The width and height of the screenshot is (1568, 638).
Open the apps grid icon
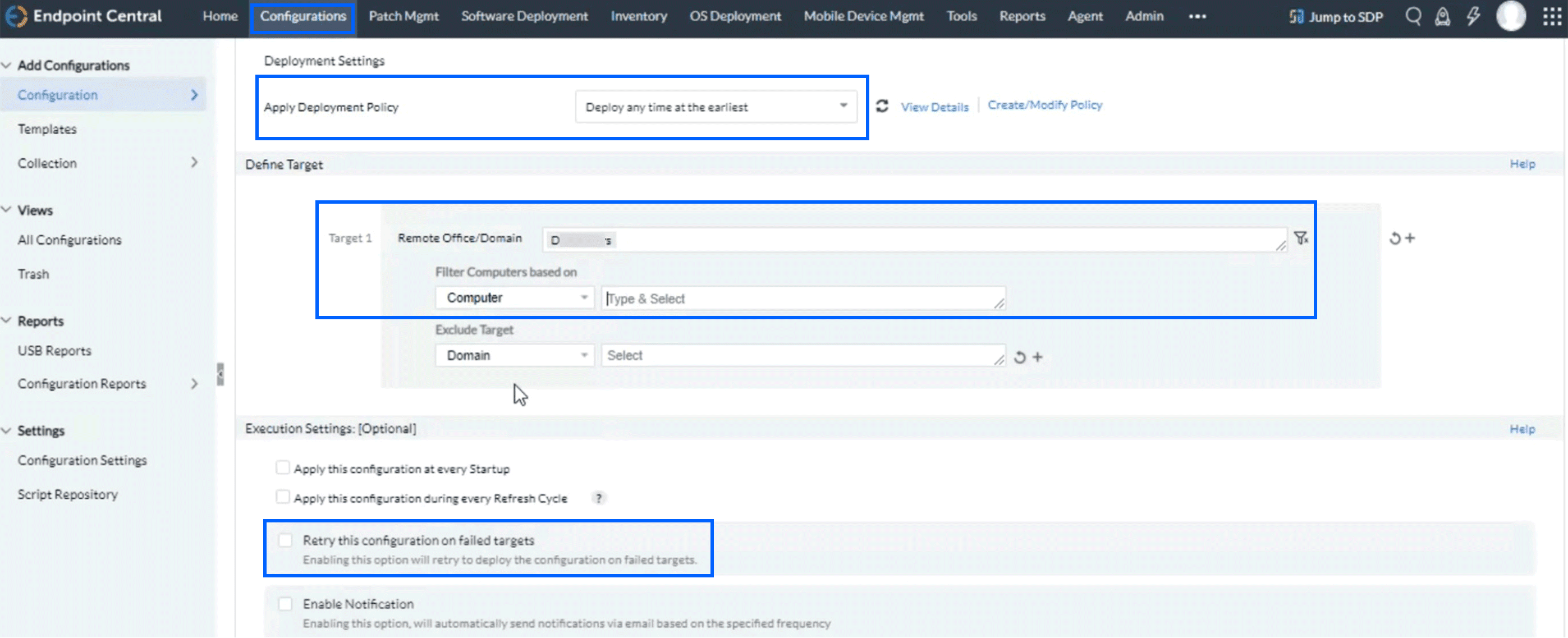click(1552, 16)
